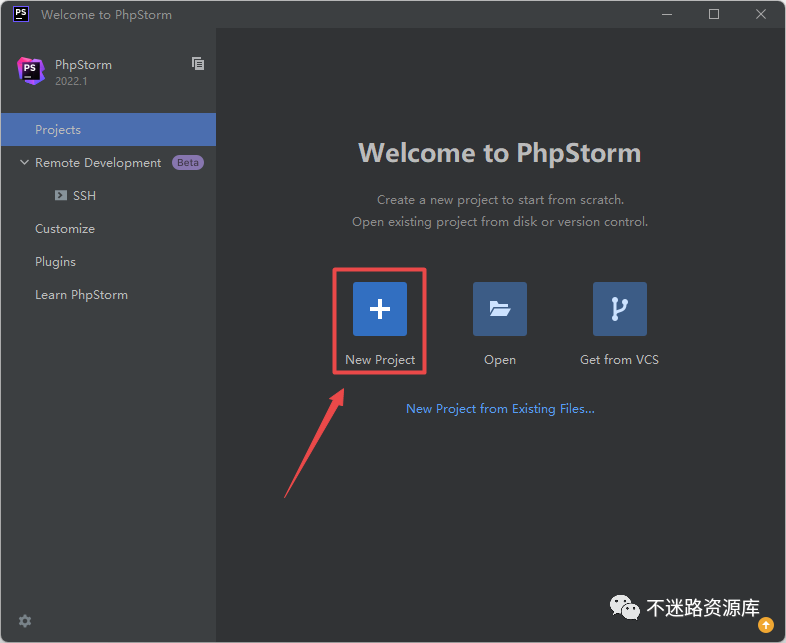Close the Welcome to PhpStorm window
Image resolution: width=786 pixels, height=643 pixels.
click(x=760, y=15)
